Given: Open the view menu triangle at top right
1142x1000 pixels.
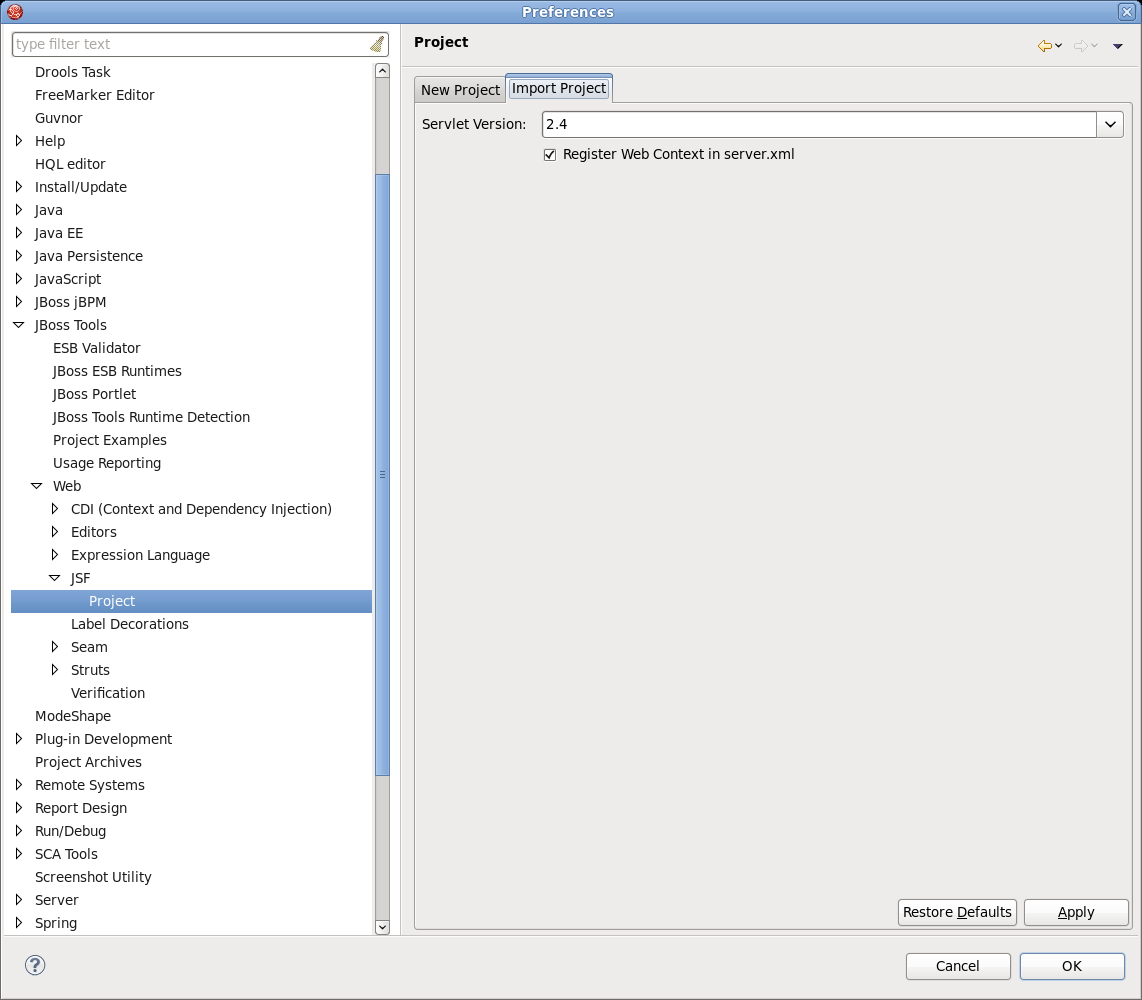Looking at the screenshot, I should click(x=1117, y=46).
